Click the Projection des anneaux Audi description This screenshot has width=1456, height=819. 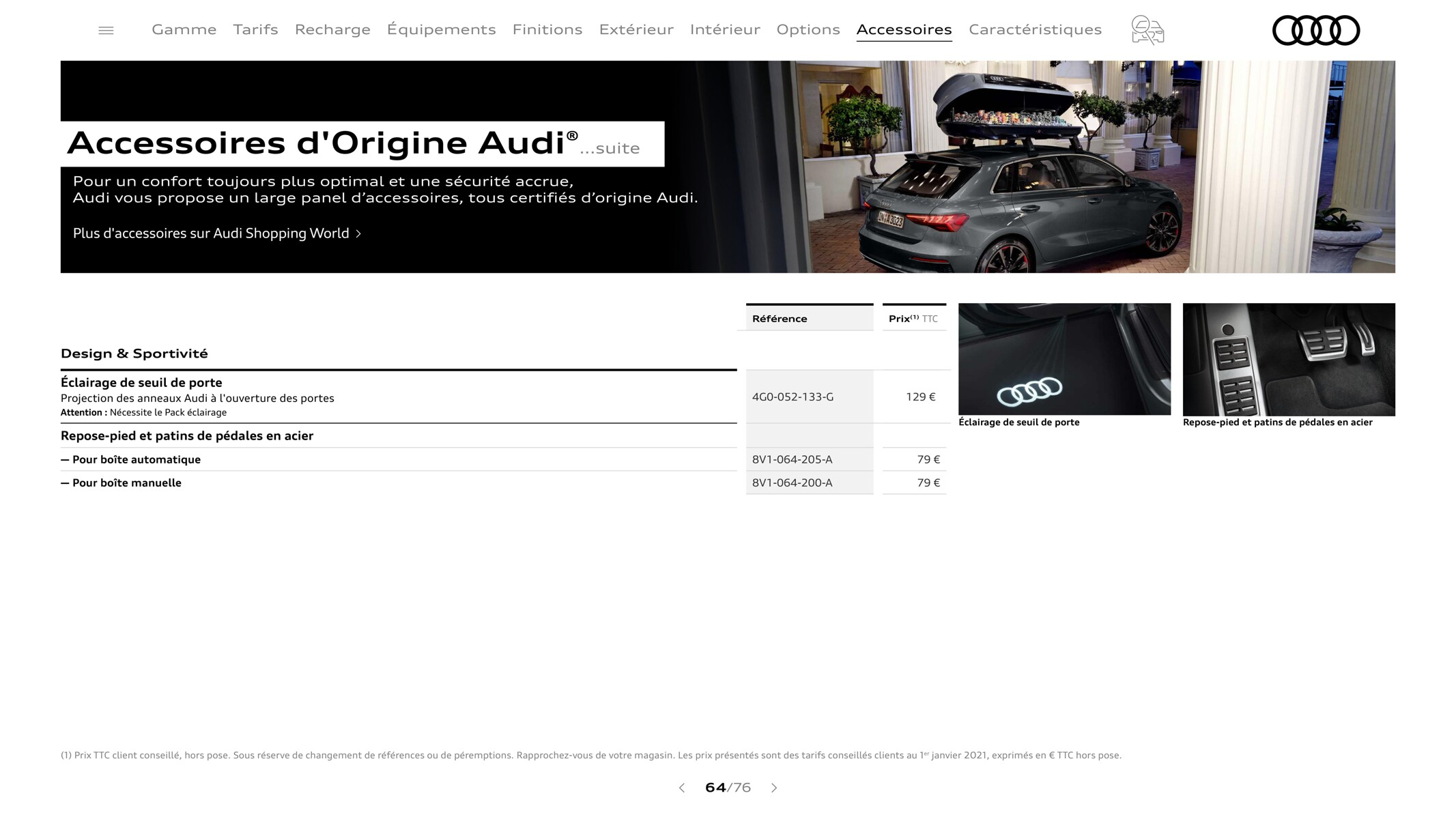(197, 398)
